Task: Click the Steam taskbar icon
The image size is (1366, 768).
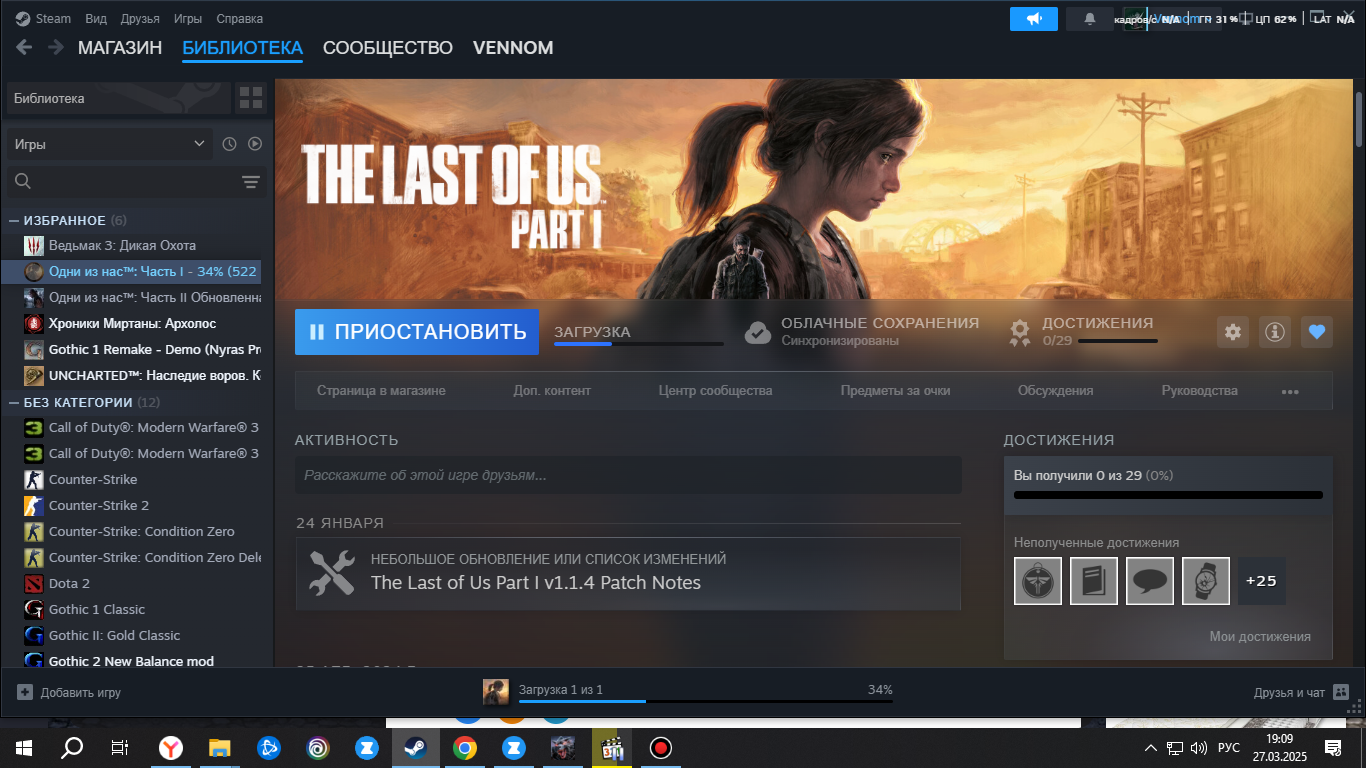Action: click(x=415, y=747)
